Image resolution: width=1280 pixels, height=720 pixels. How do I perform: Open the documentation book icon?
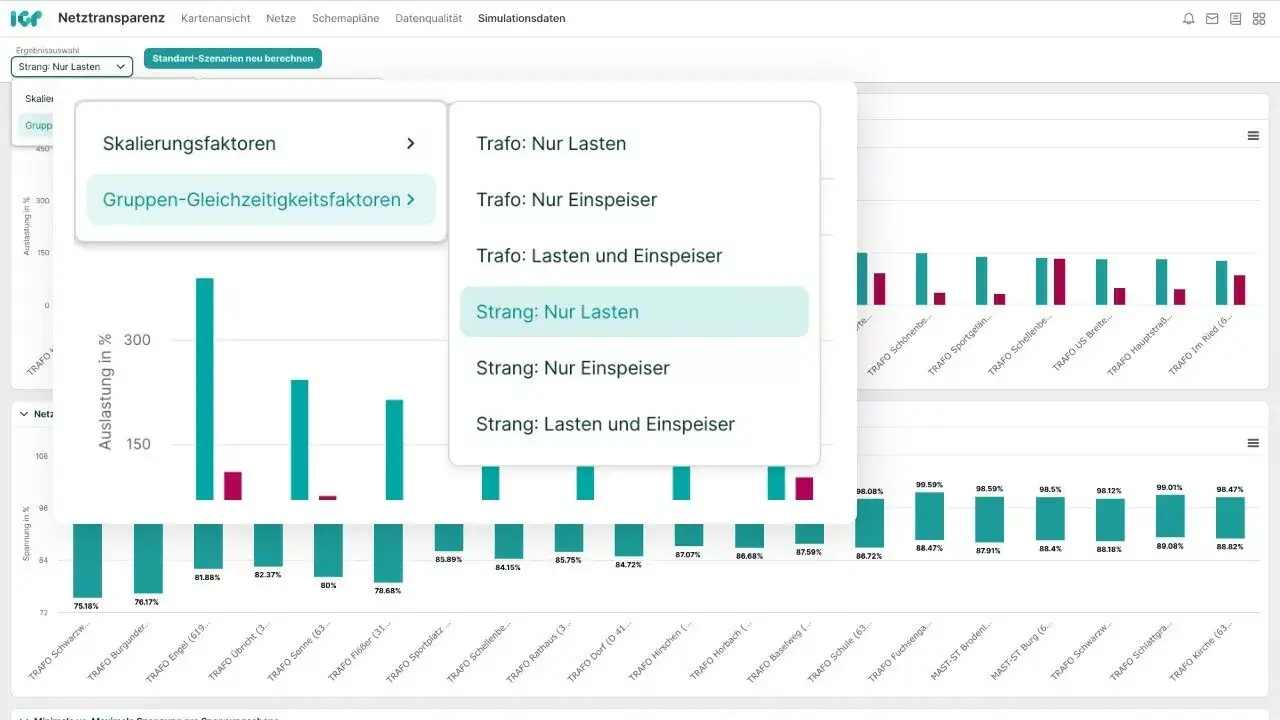tap(1236, 18)
